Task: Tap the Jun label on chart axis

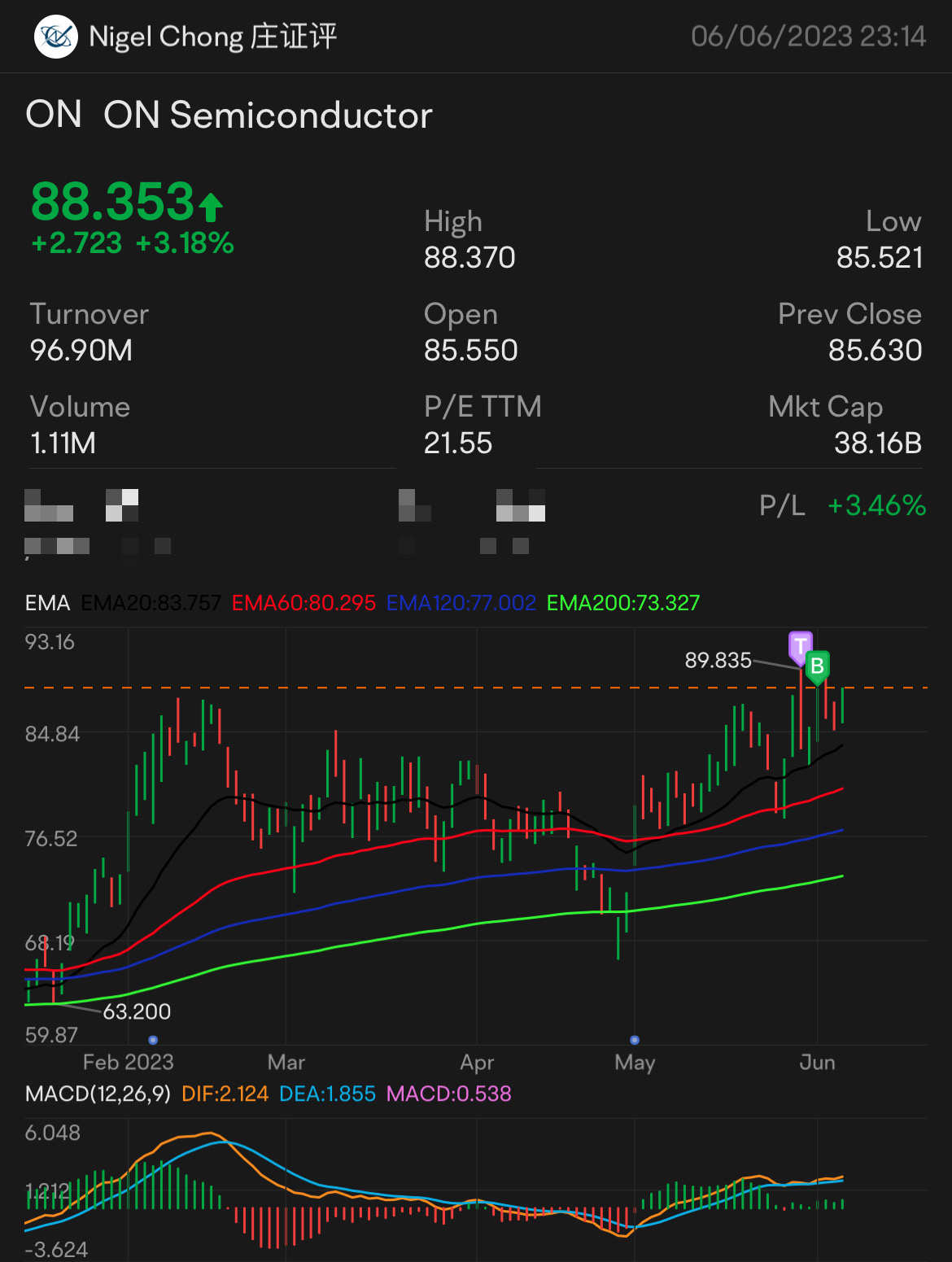Action: (x=817, y=1063)
